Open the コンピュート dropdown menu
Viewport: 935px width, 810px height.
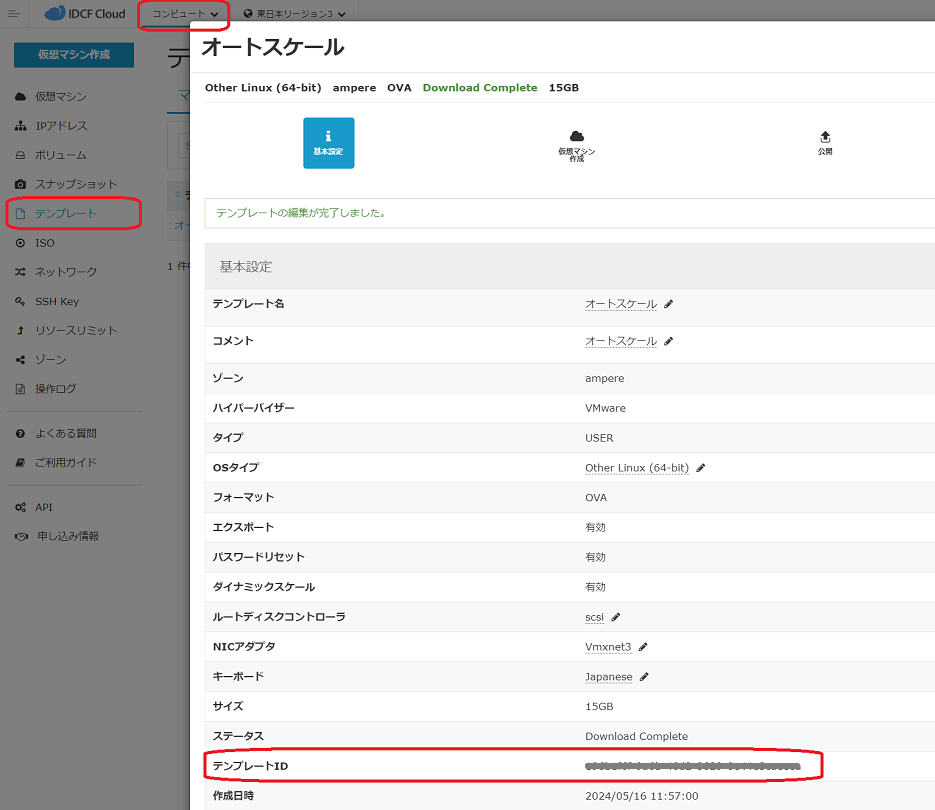pyautogui.click(x=185, y=14)
